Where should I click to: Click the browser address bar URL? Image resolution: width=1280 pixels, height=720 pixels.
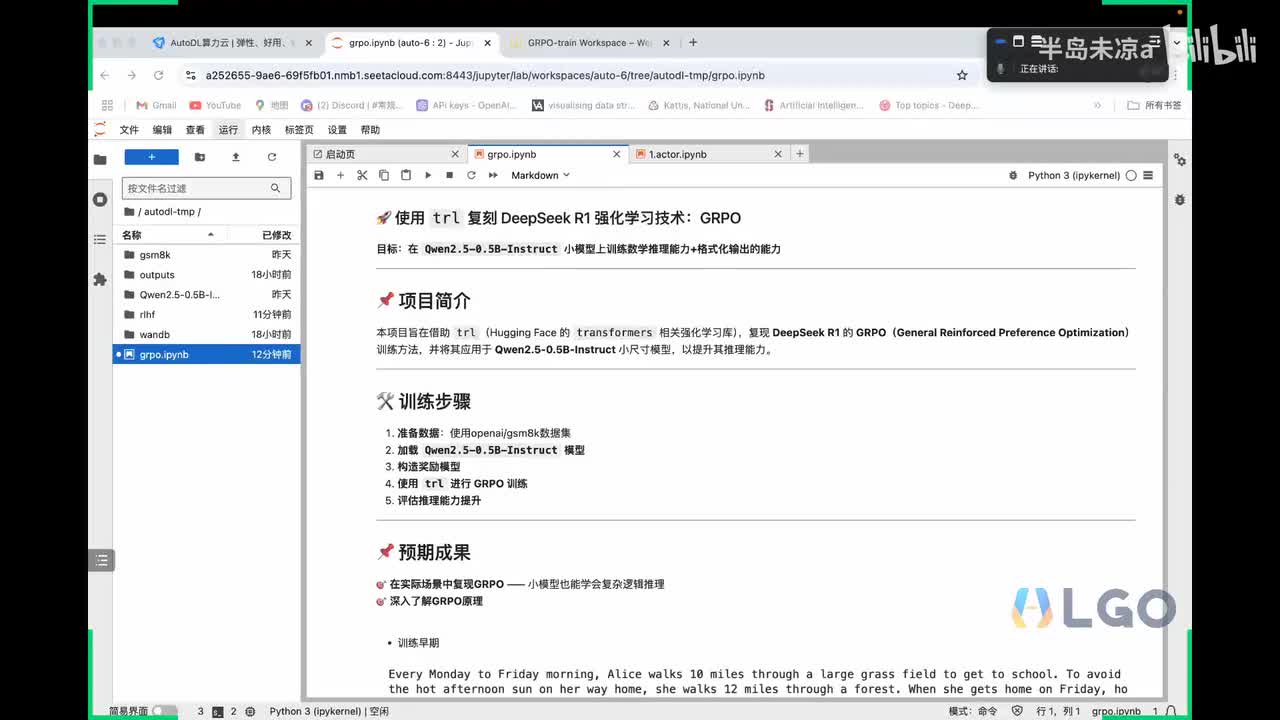(x=485, y=75)
